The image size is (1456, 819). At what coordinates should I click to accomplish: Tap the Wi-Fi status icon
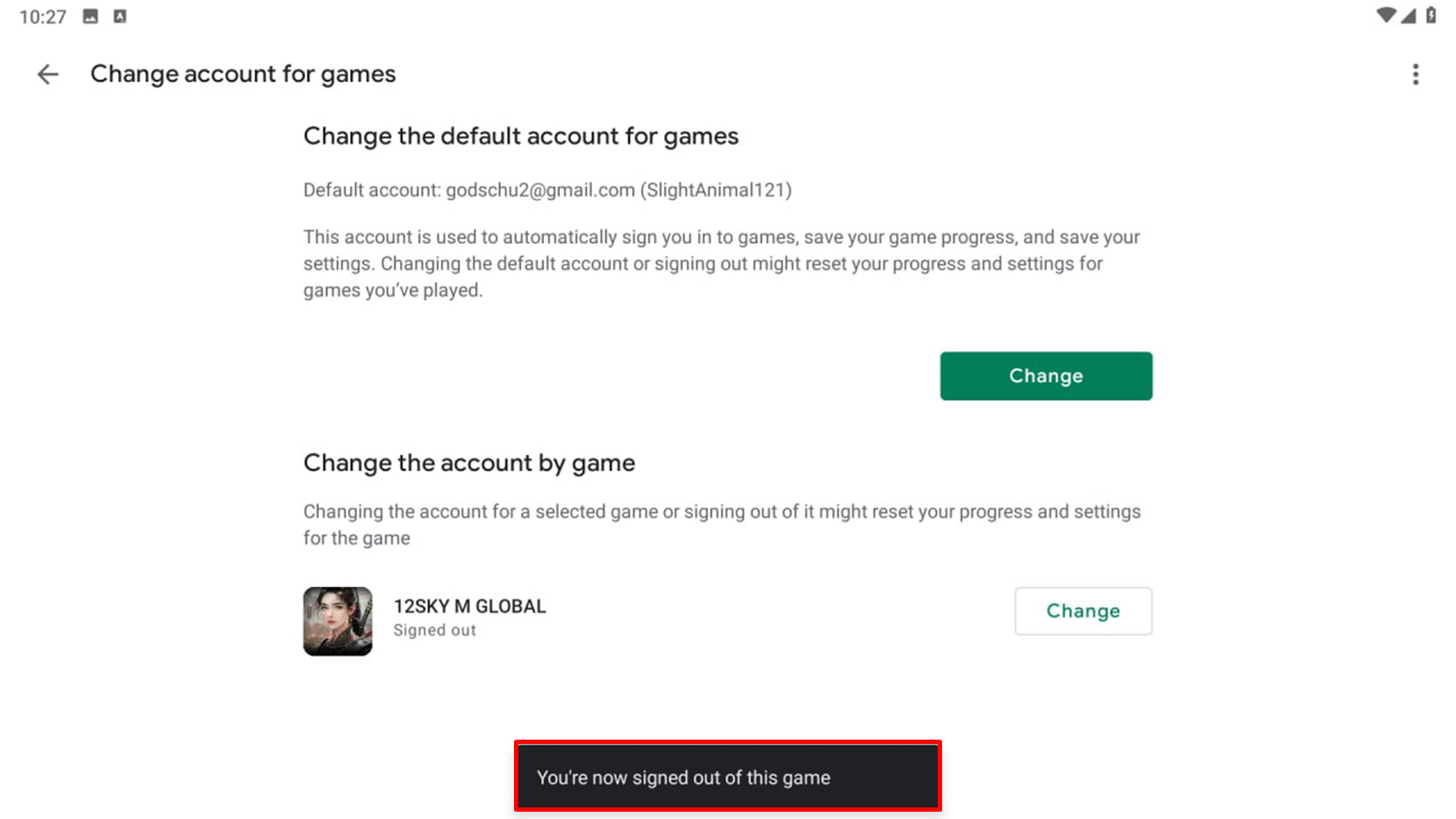tap(1385, 15)
